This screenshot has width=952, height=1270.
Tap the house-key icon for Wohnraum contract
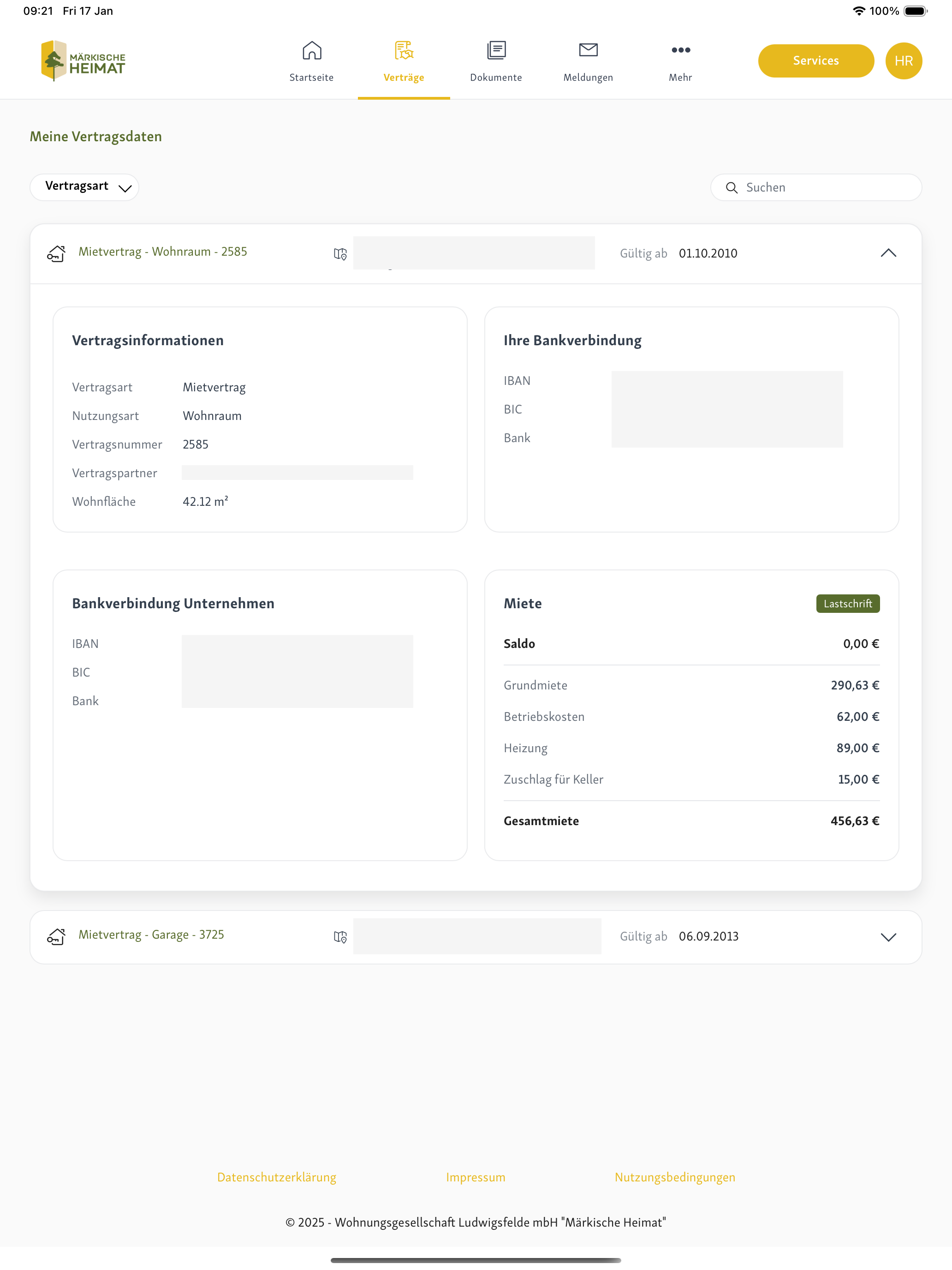tap(56, 253)
